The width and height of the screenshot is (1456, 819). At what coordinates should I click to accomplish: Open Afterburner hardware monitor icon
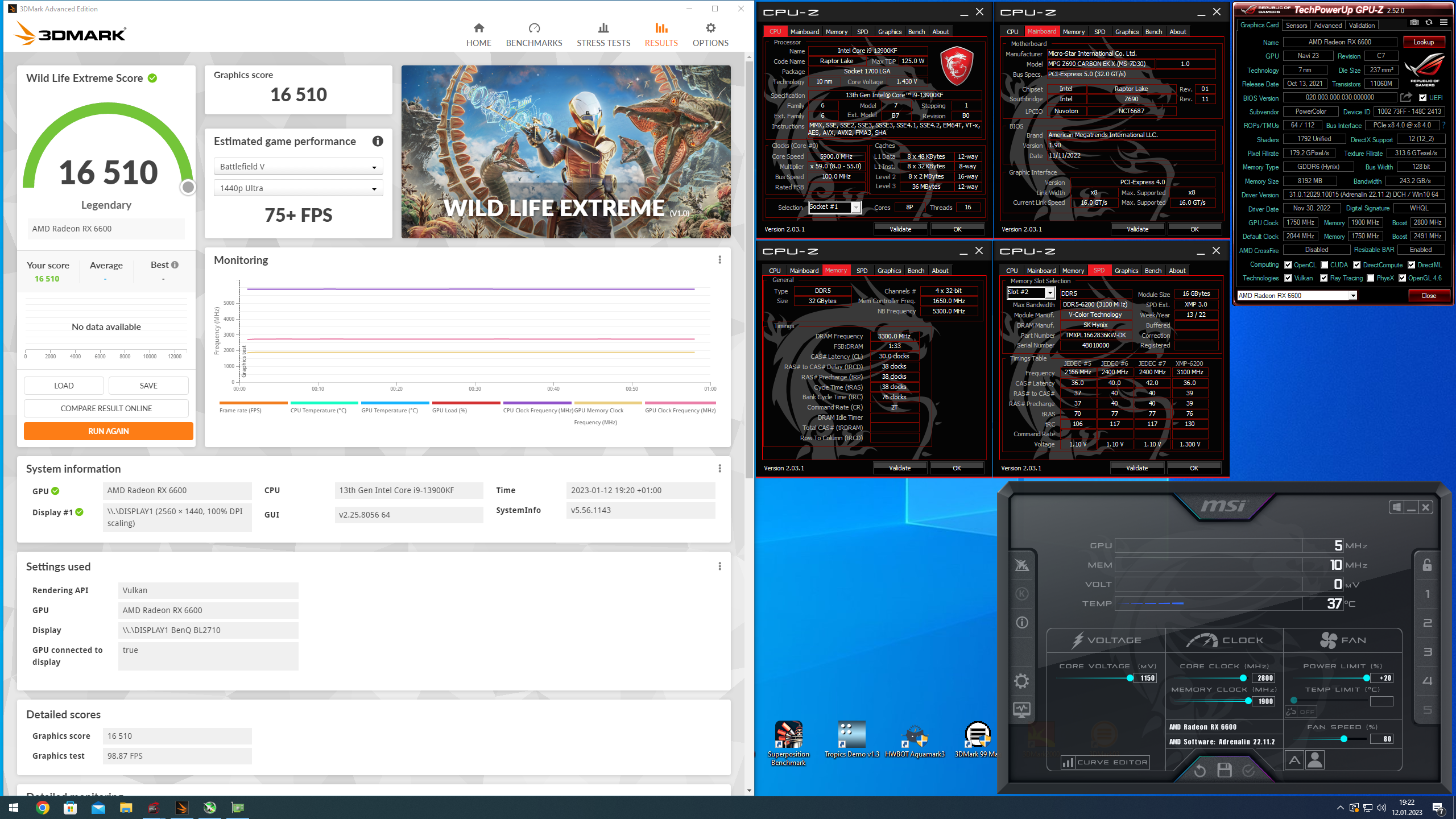pyautogui.click(x=1022, y=709)
